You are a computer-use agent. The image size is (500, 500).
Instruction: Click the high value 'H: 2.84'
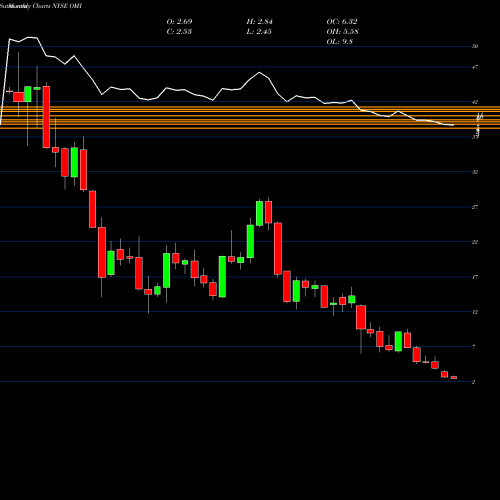tap(259, 22)
